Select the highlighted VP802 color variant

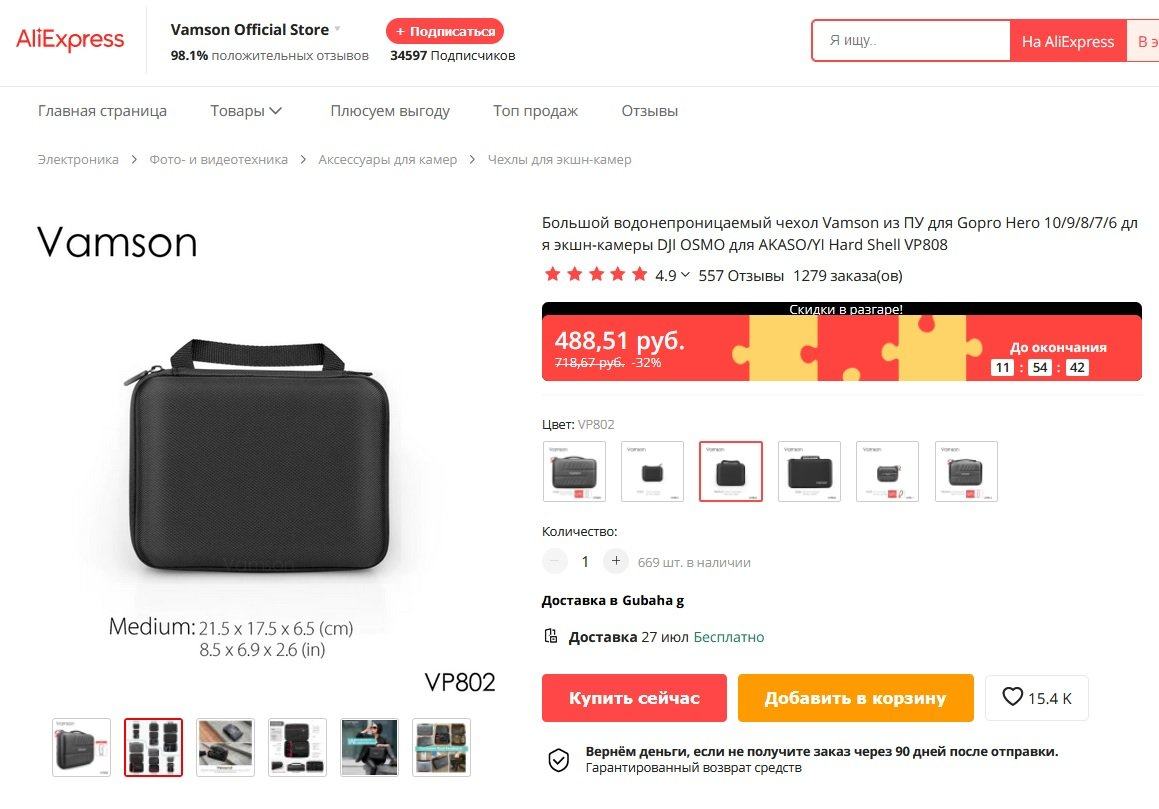pyautogui.click(x=731, y=471)
